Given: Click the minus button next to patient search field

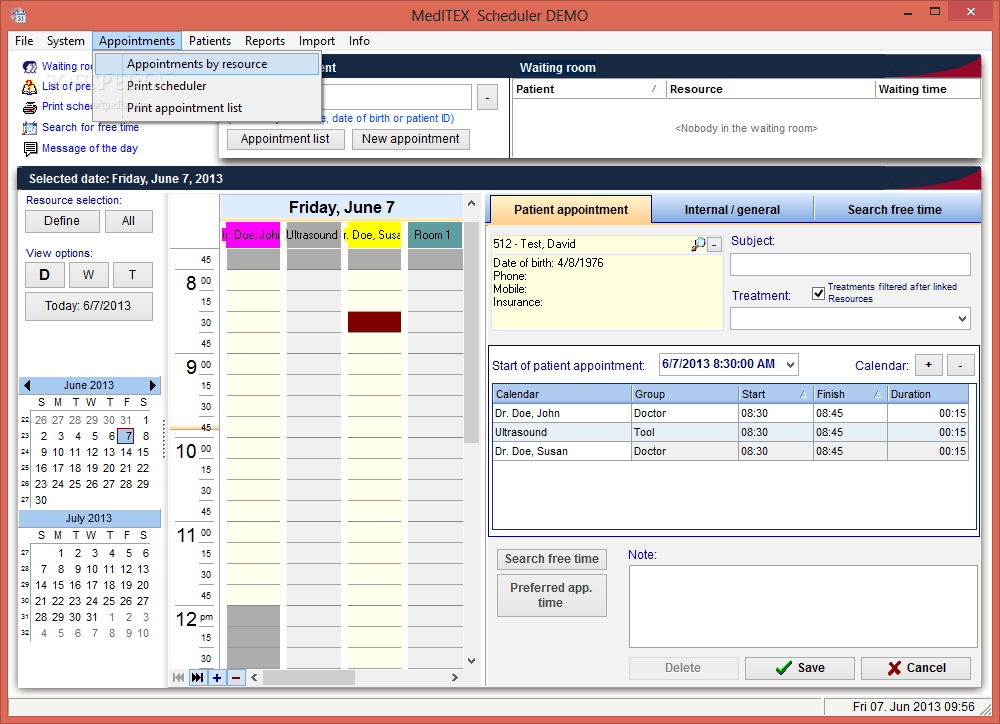Looking at the screenshot, I should click(x=487, y=98).
